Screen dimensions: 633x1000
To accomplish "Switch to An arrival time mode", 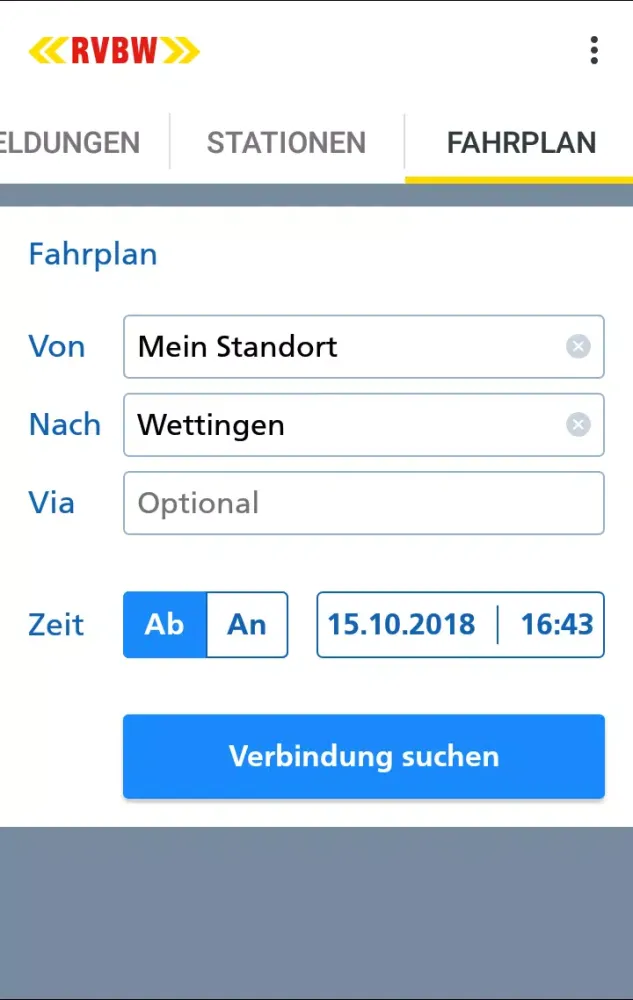I will 247,625.
